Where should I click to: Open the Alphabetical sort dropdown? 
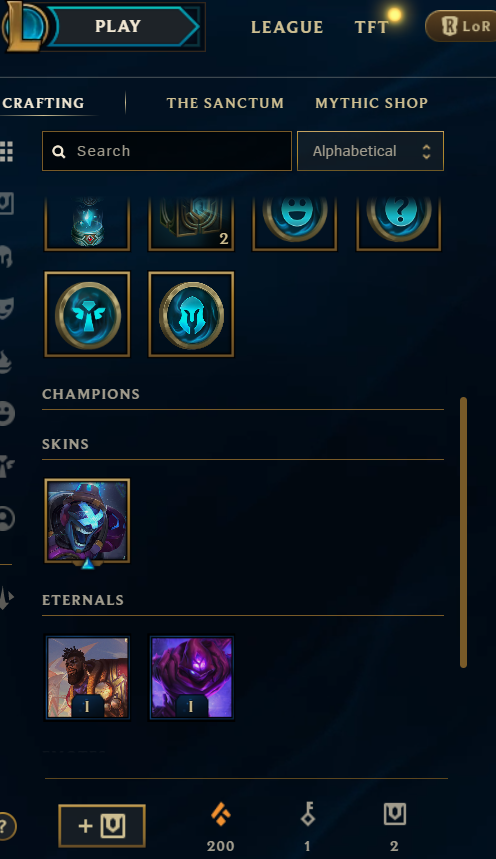coord(370,151)
